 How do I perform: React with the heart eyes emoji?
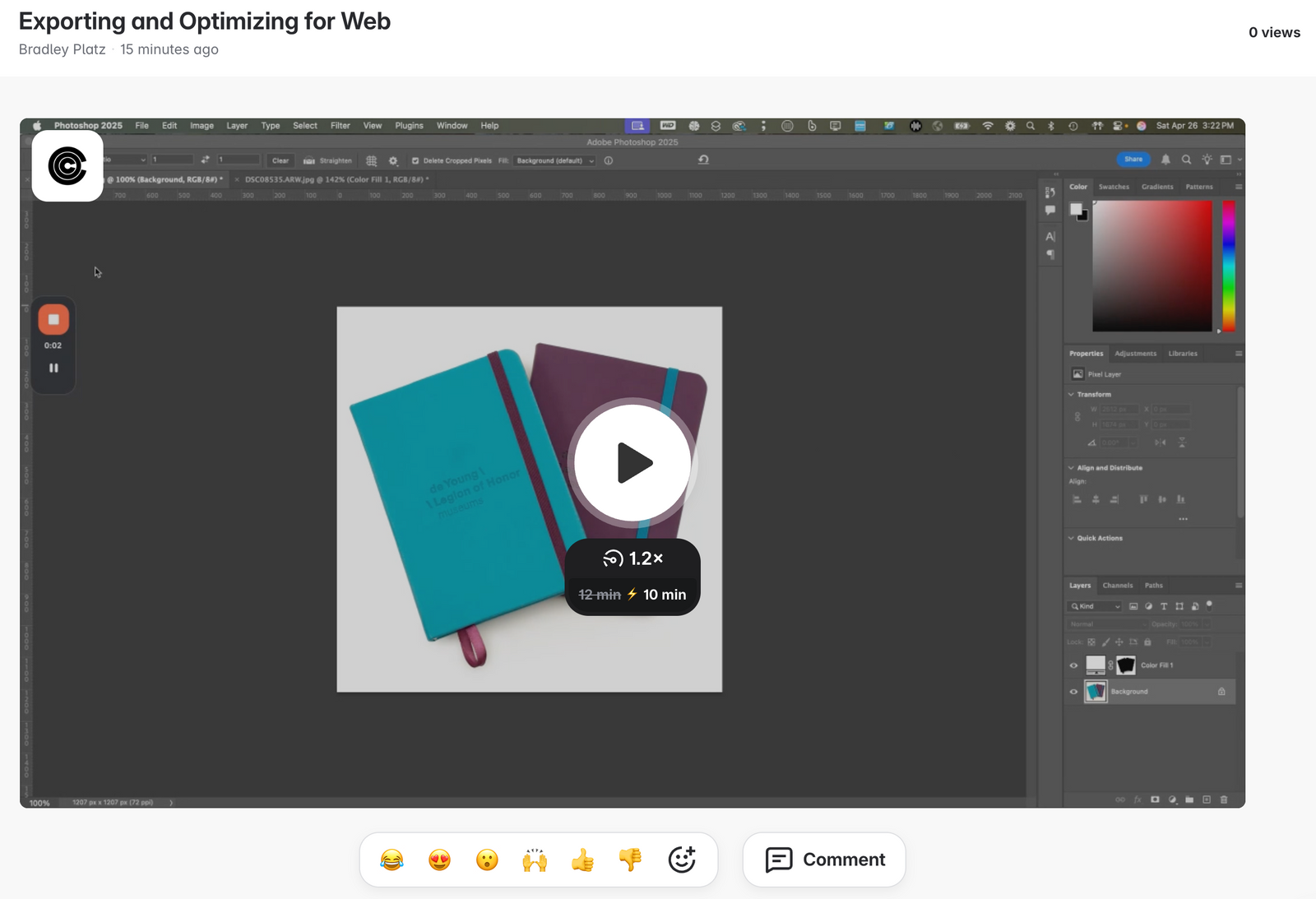tap(440, 860)
